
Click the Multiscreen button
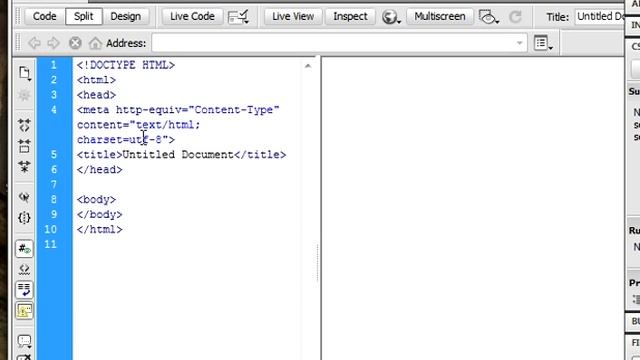point(440,16)
